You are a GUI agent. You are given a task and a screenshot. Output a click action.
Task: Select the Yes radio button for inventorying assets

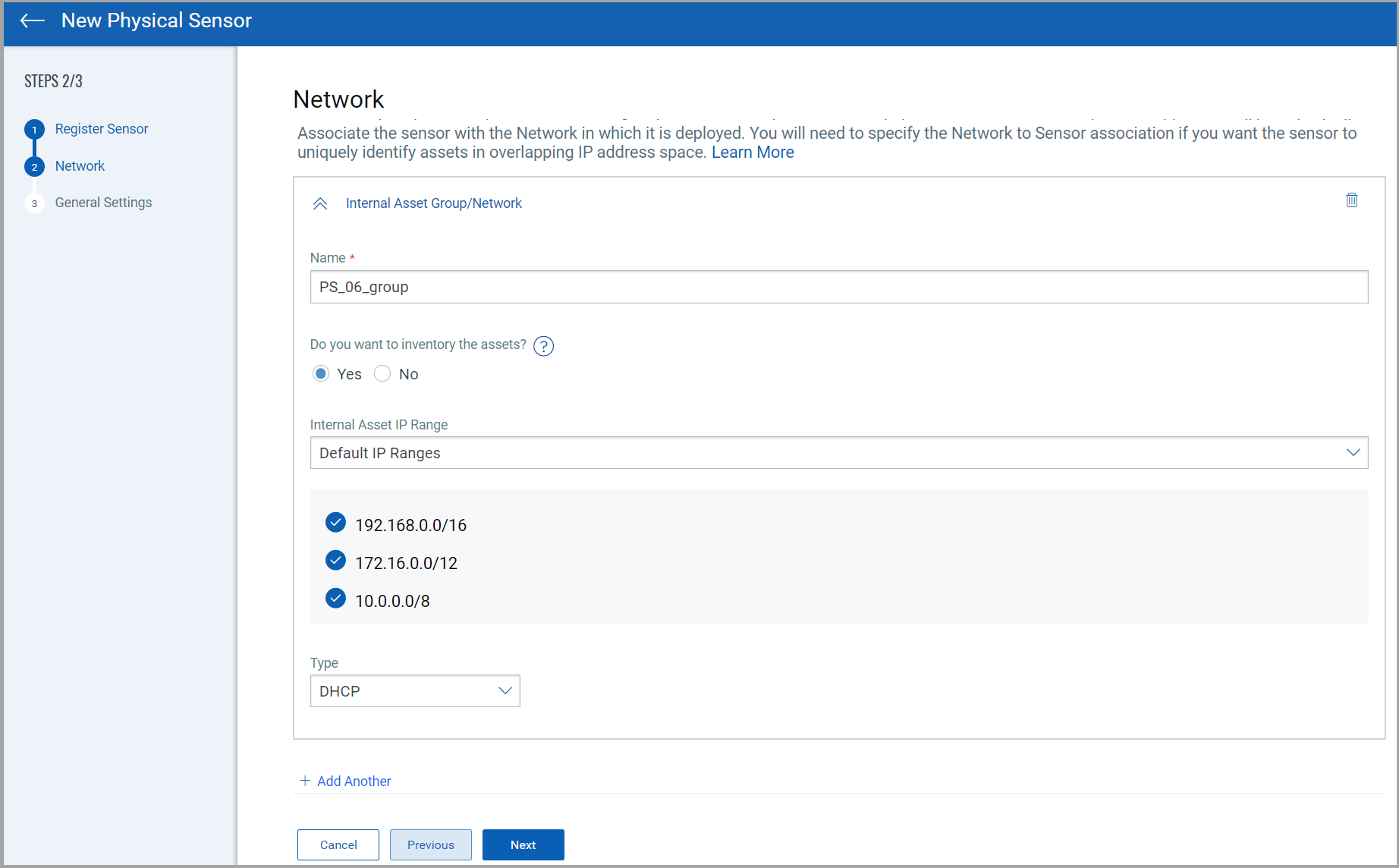321,373
